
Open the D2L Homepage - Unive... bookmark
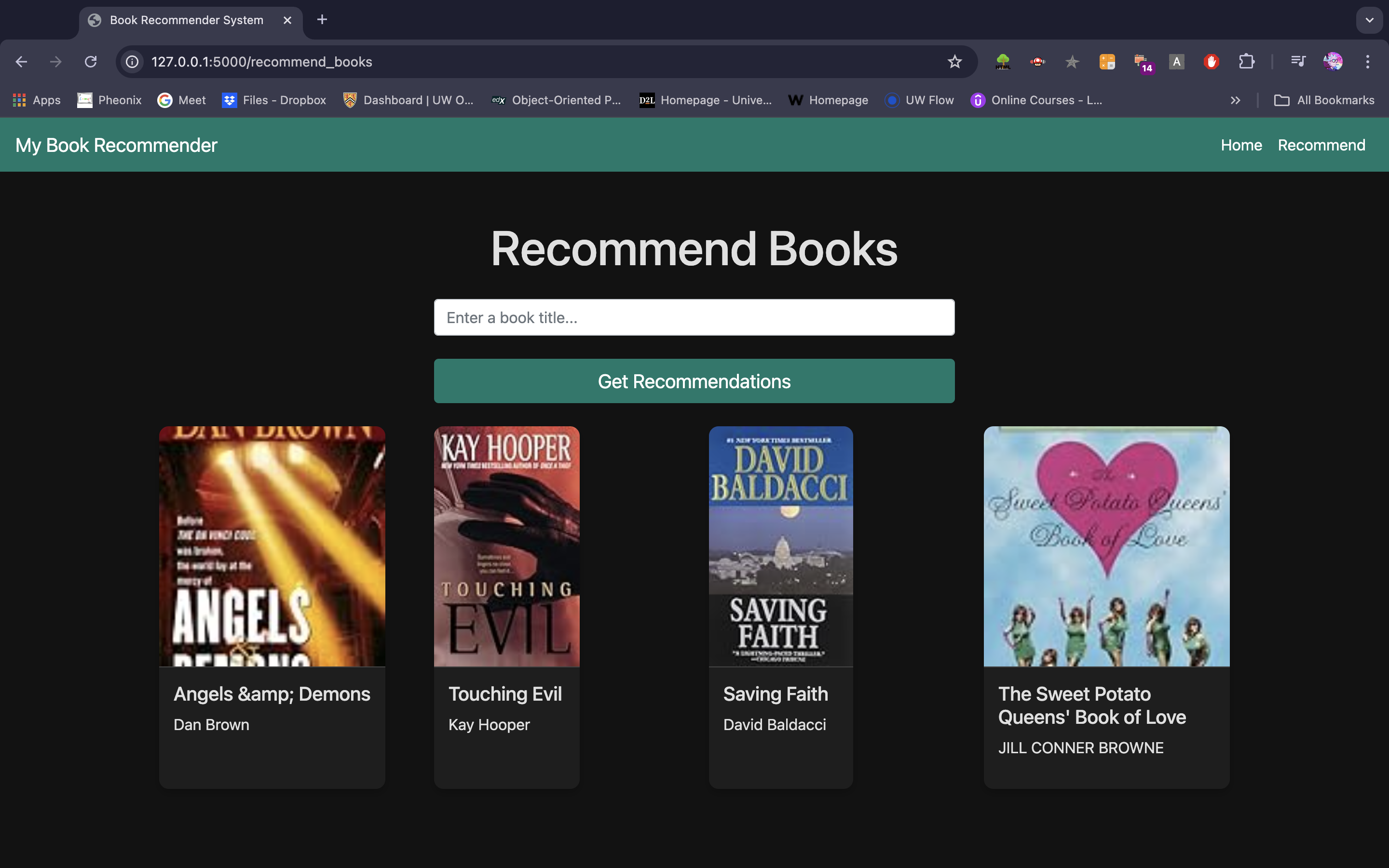(x=706, y=100)
